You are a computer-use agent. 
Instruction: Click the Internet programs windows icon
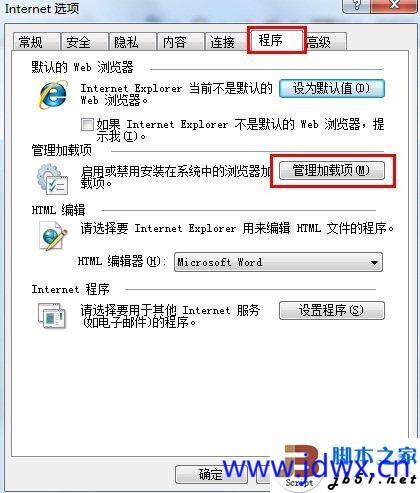pos(52,315)
